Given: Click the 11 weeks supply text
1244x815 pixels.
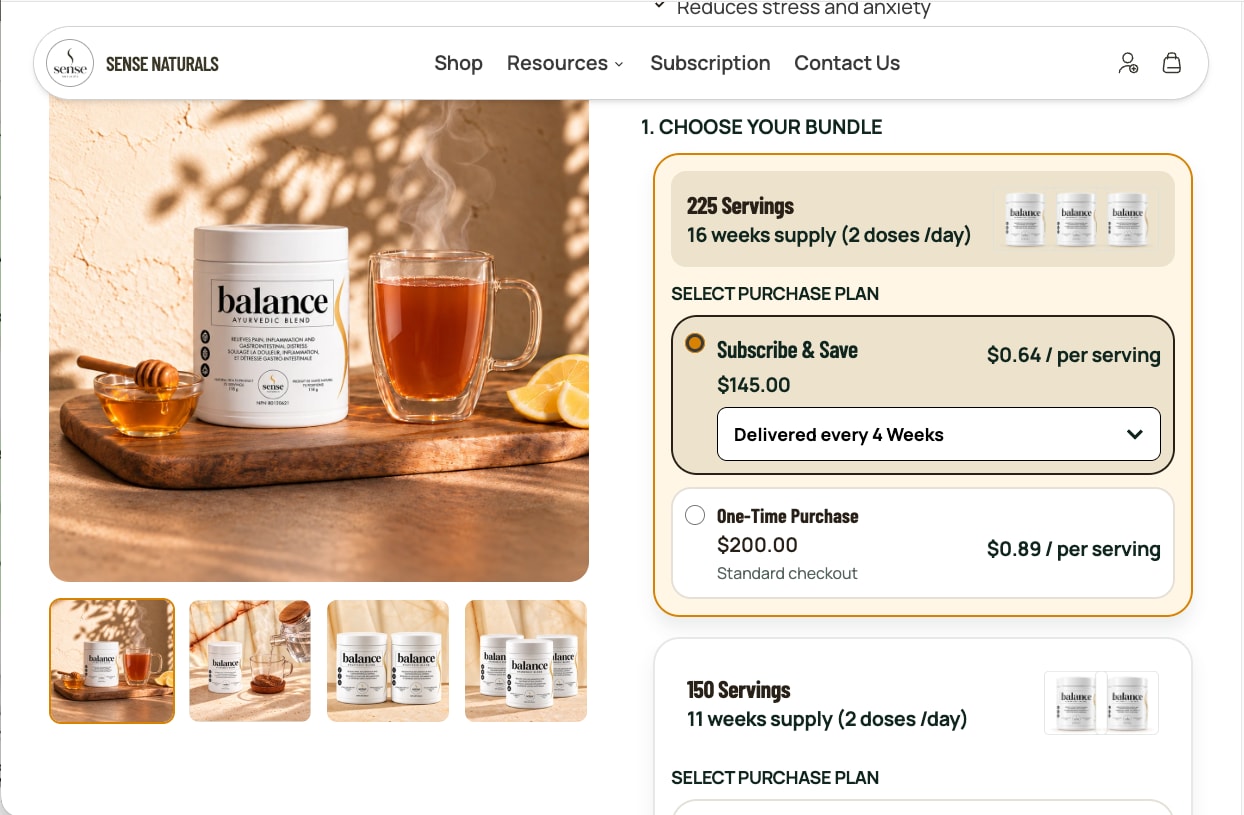Looking at the screenshot, I should (826, 720).
